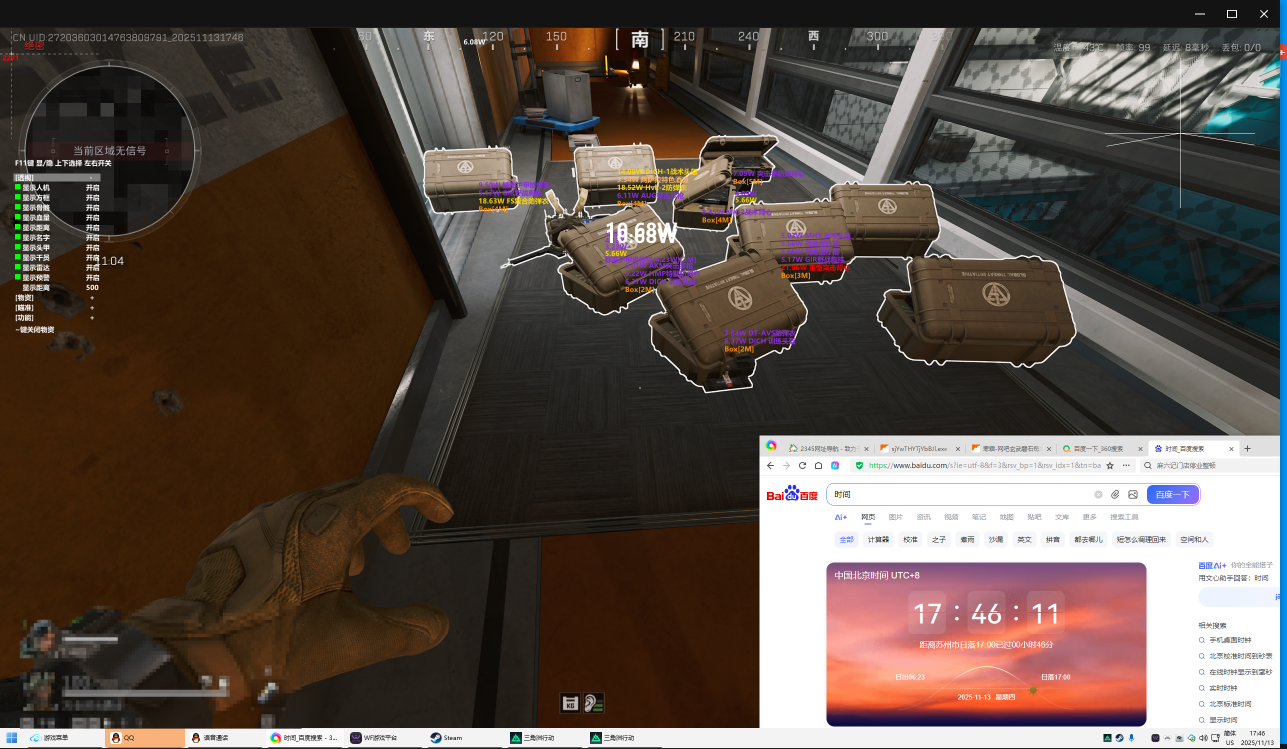Expand the [物资] menu section

tap(24, 297)
